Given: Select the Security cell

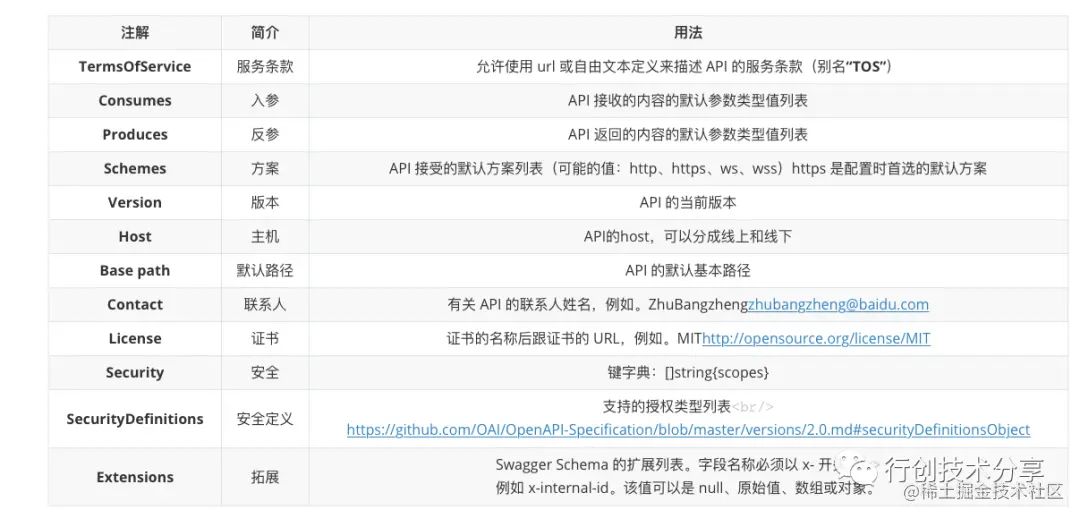Looking at the screenshot, I should (134, 373).
